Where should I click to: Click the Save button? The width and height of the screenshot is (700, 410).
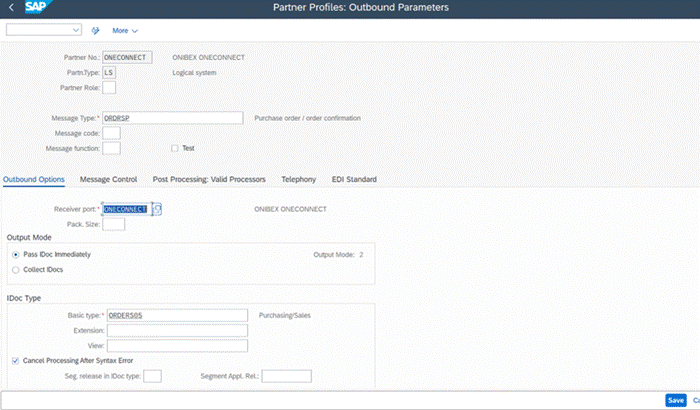pos(676,400)
